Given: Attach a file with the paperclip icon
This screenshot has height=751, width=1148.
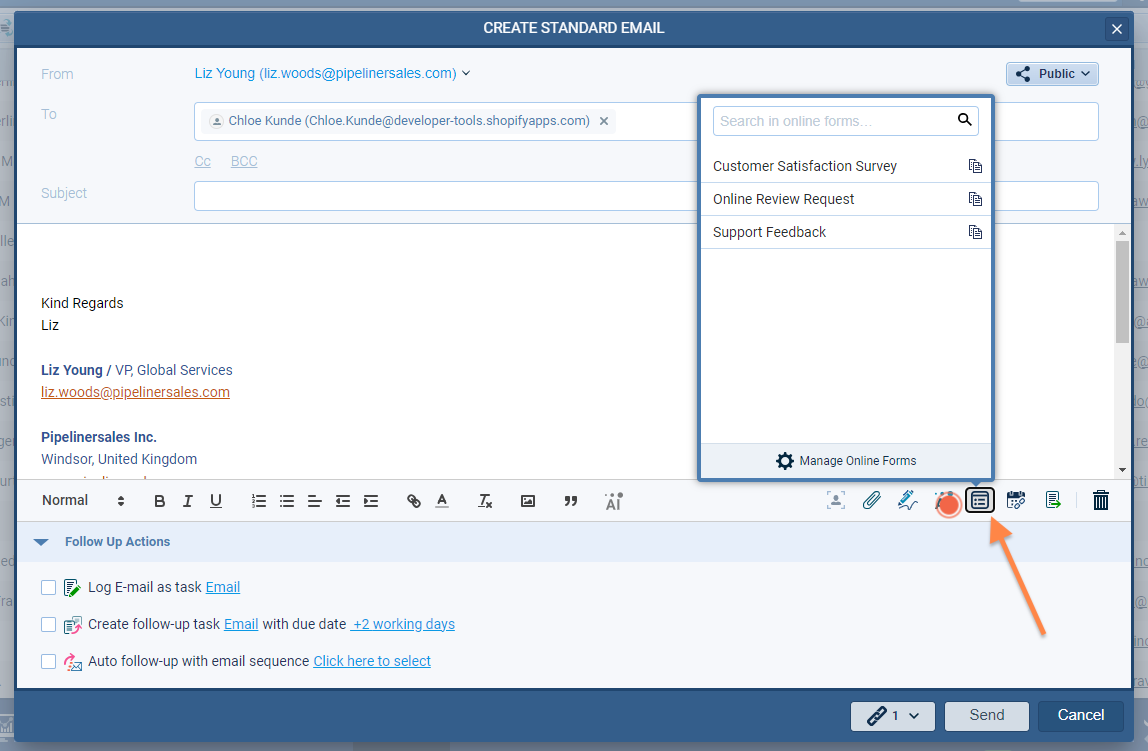Looking at the screenshot, I should pyautogui.click(x=871, y=500).
